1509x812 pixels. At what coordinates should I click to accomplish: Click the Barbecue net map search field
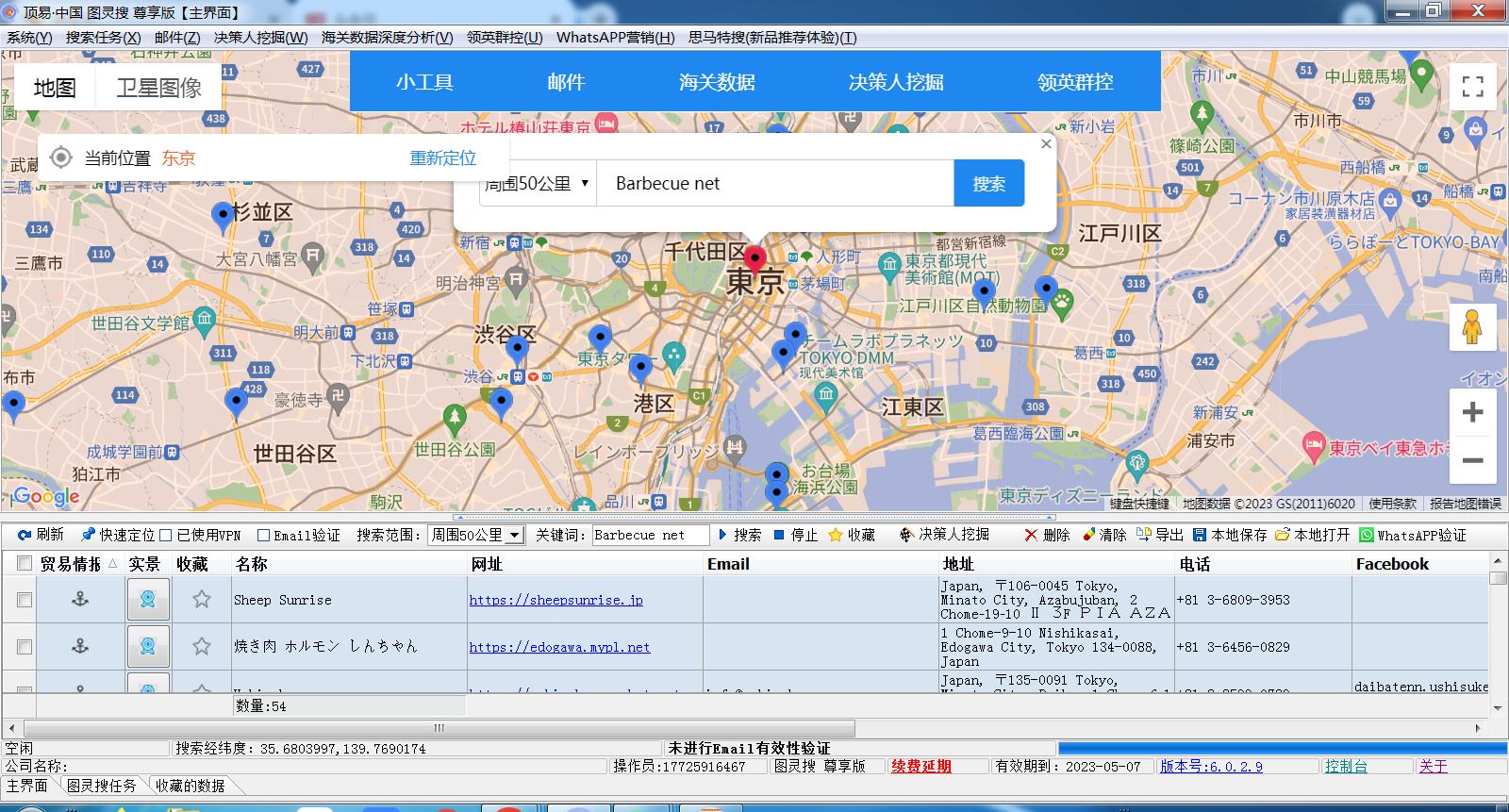click(775, 184)
